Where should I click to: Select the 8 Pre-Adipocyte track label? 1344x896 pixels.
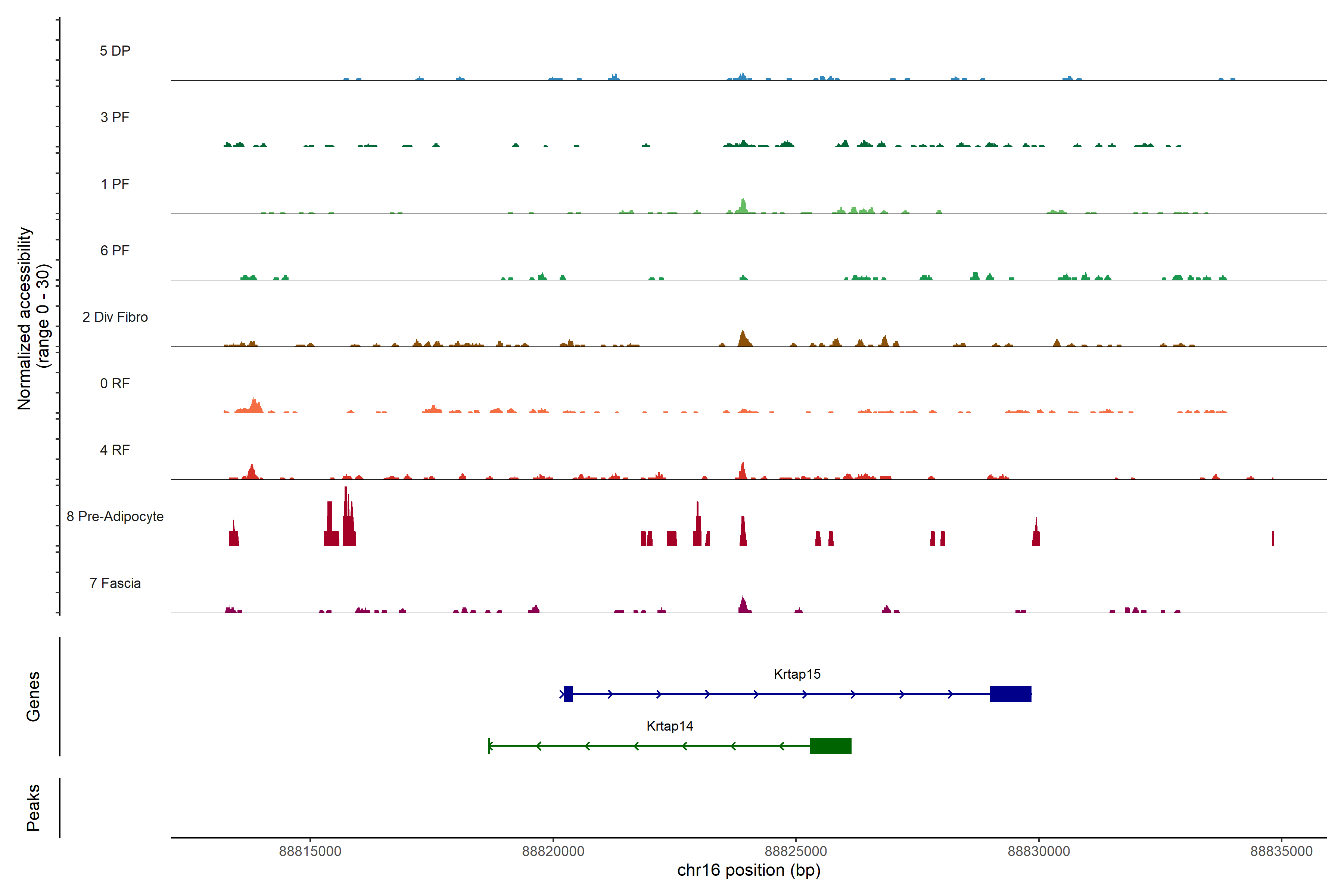pos(115,517)
